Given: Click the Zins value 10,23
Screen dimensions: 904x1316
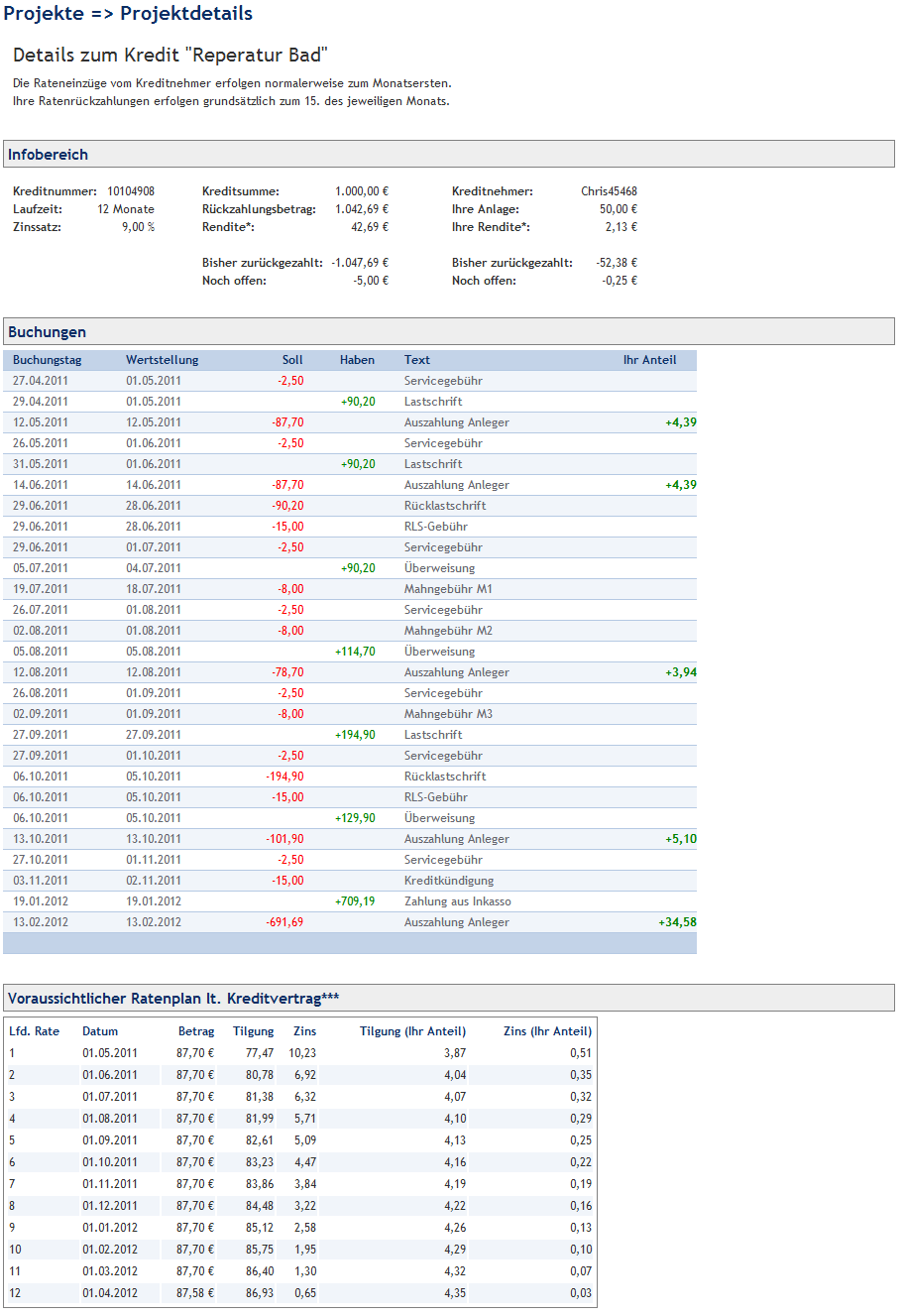Looking at the screenshot, I should [302, 1053].
